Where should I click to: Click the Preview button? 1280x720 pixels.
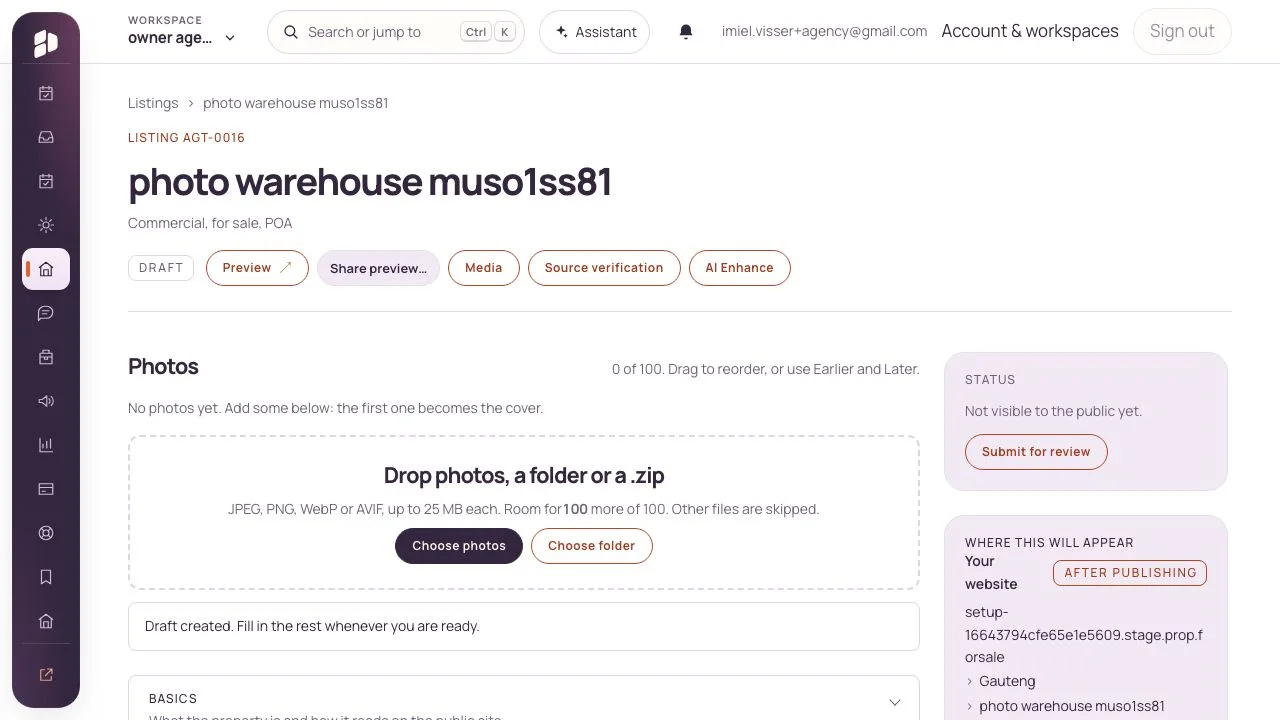point(257,268)
